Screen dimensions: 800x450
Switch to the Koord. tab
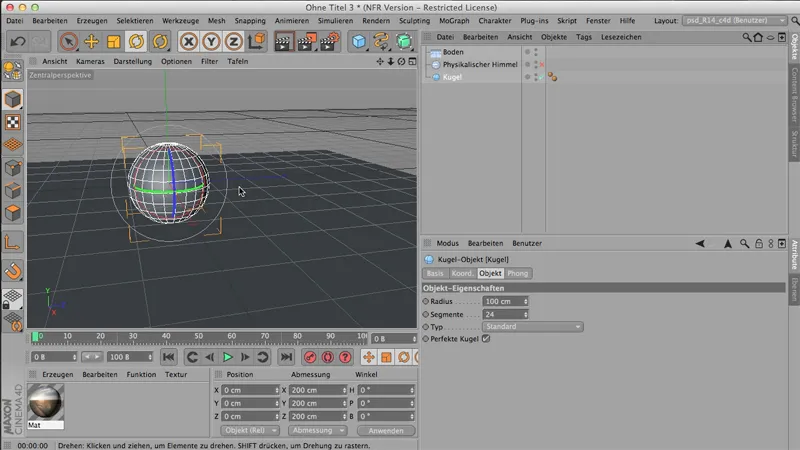pos(462,273)
